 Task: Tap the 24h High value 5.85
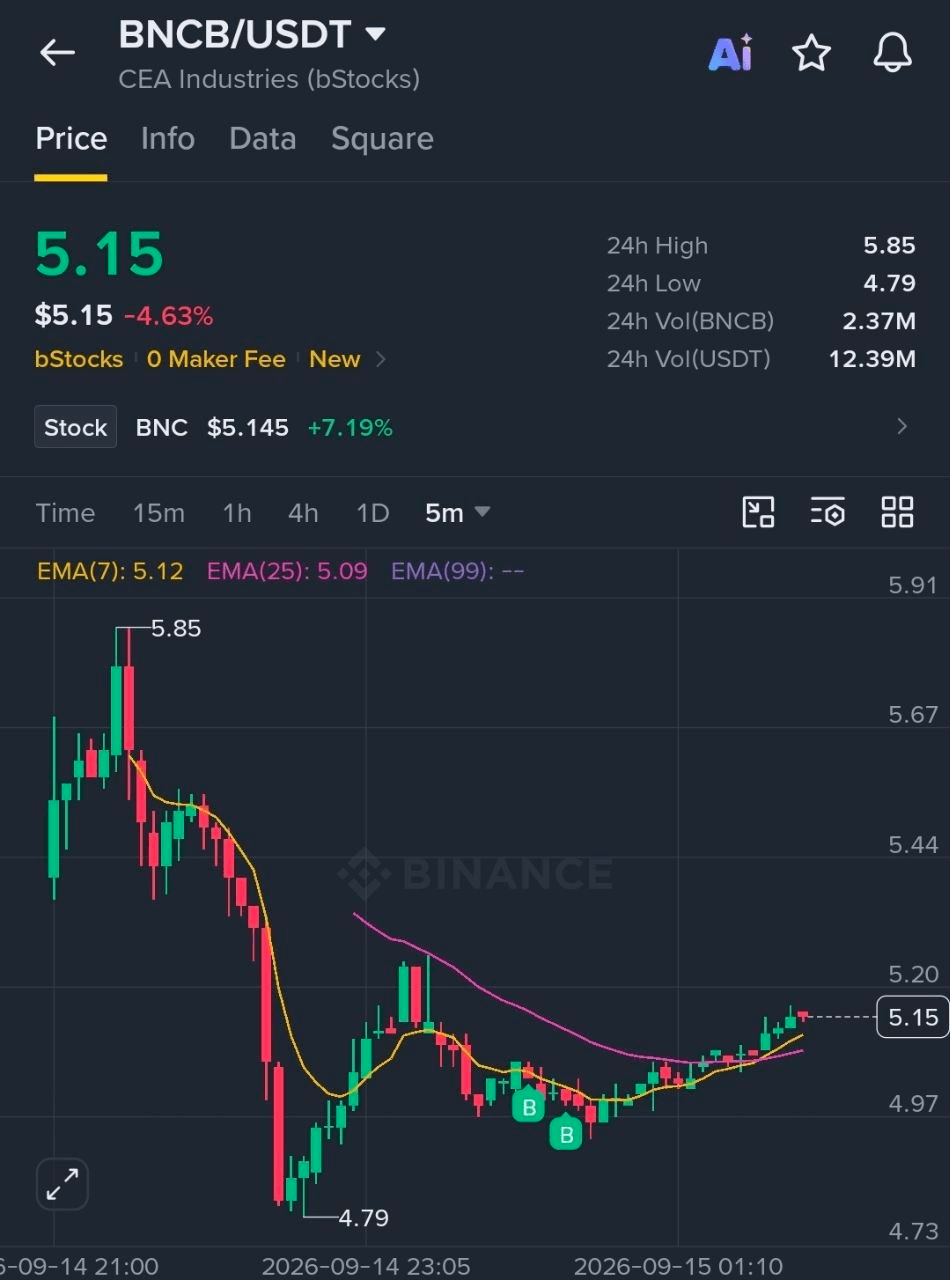(x=889, y=246)
